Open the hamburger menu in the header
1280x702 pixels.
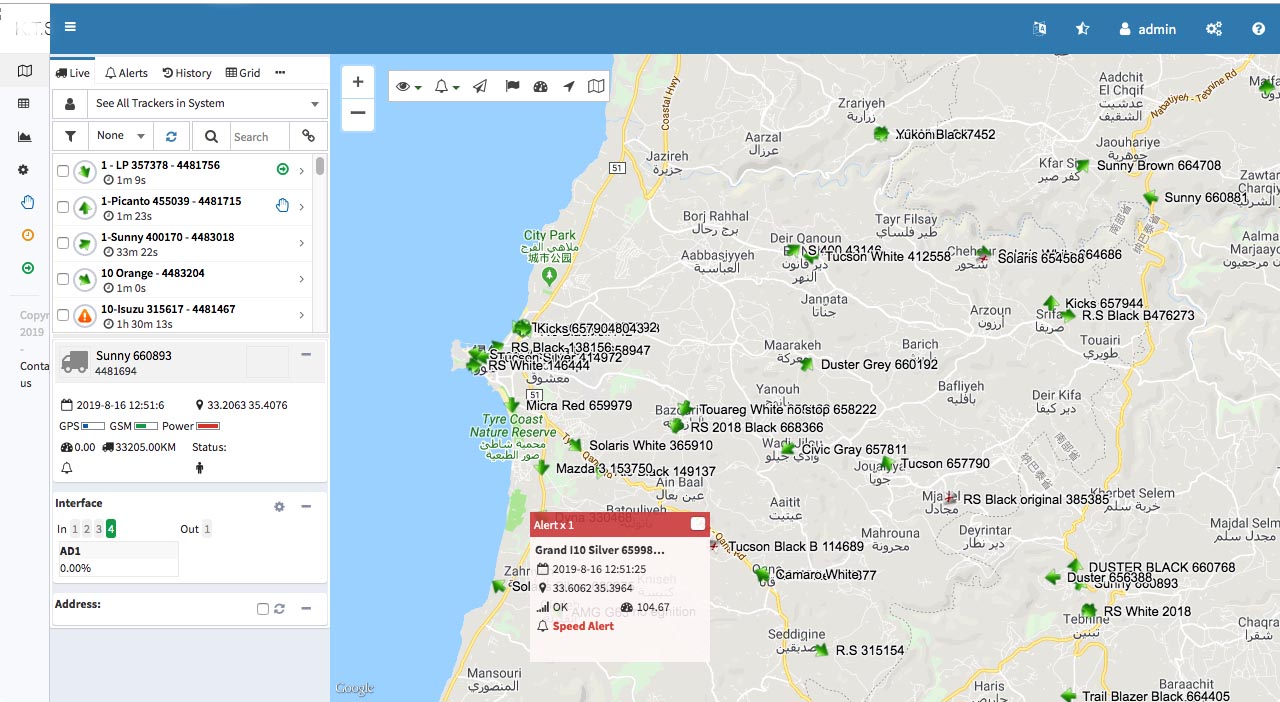pos(70,27)
